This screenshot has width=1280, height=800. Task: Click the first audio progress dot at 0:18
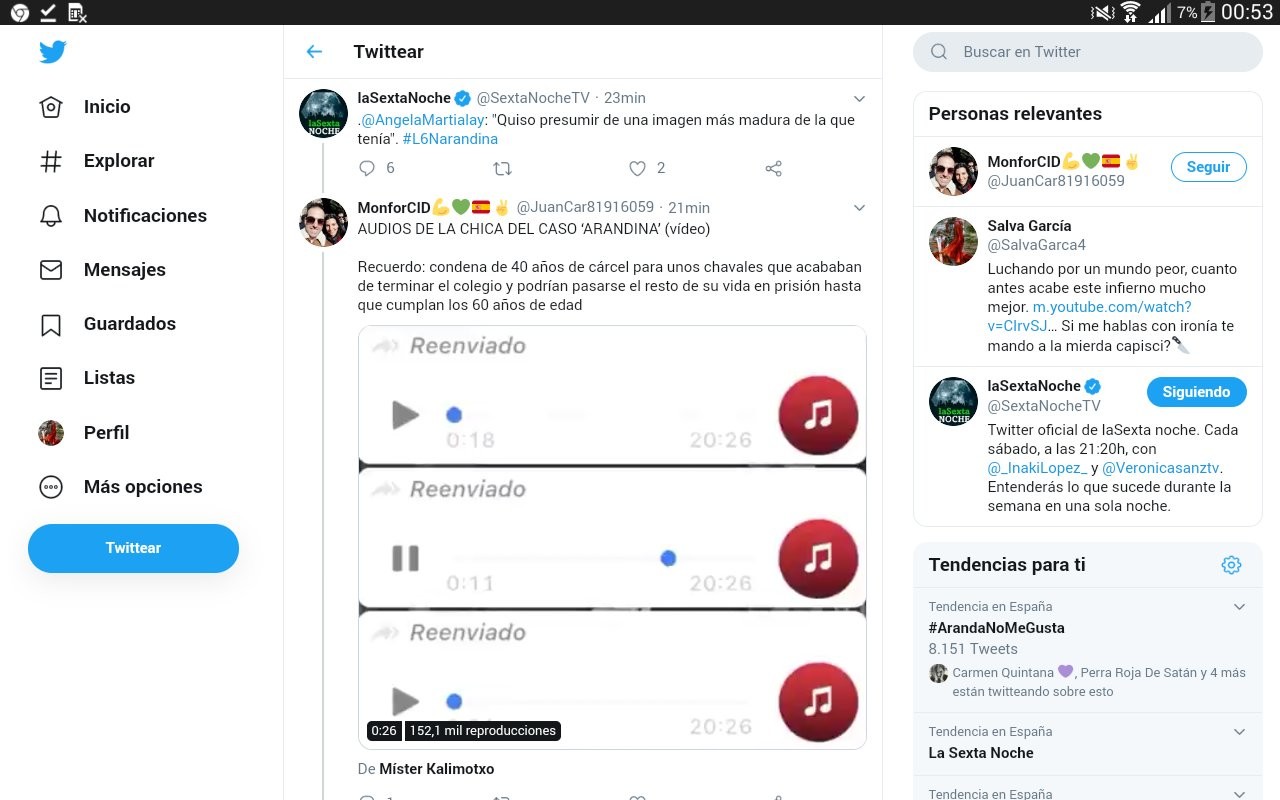[x=454, y=414]
